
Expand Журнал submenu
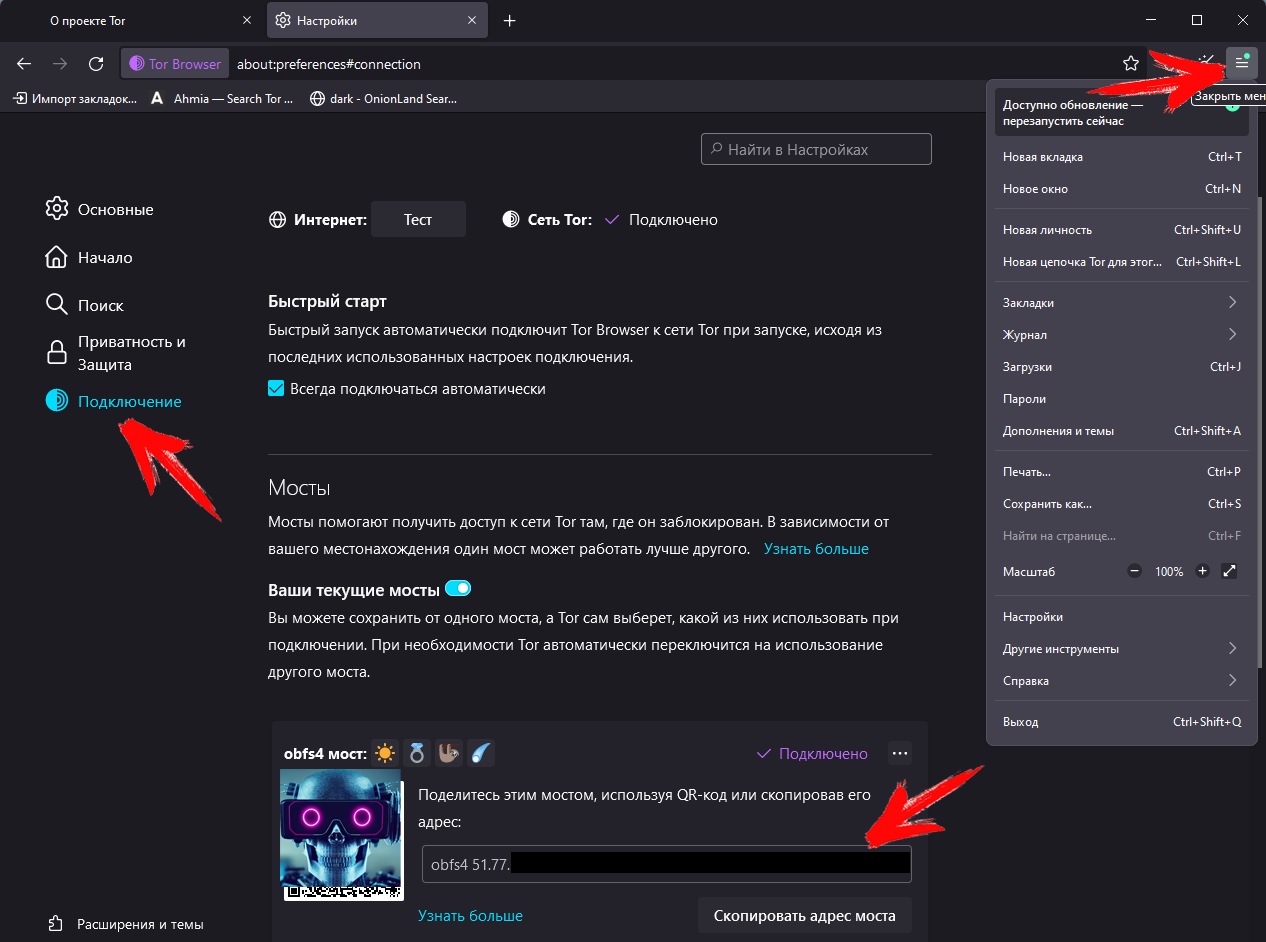click(1122, 334)
